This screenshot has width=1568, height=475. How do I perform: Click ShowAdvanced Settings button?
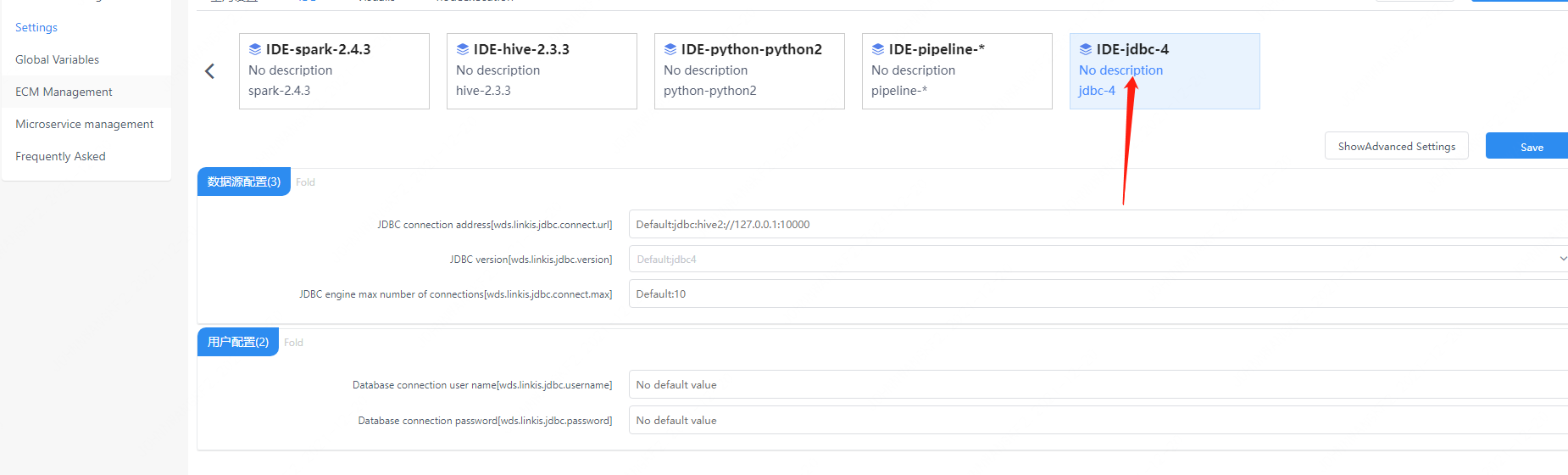click(x=1396, y=146)
